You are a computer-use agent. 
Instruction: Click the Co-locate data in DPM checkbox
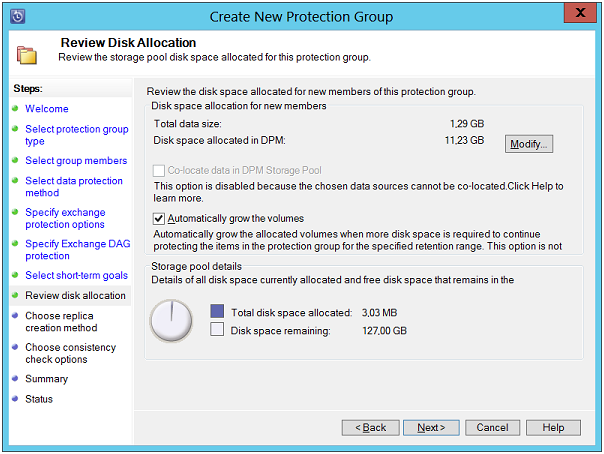point(159,171)
